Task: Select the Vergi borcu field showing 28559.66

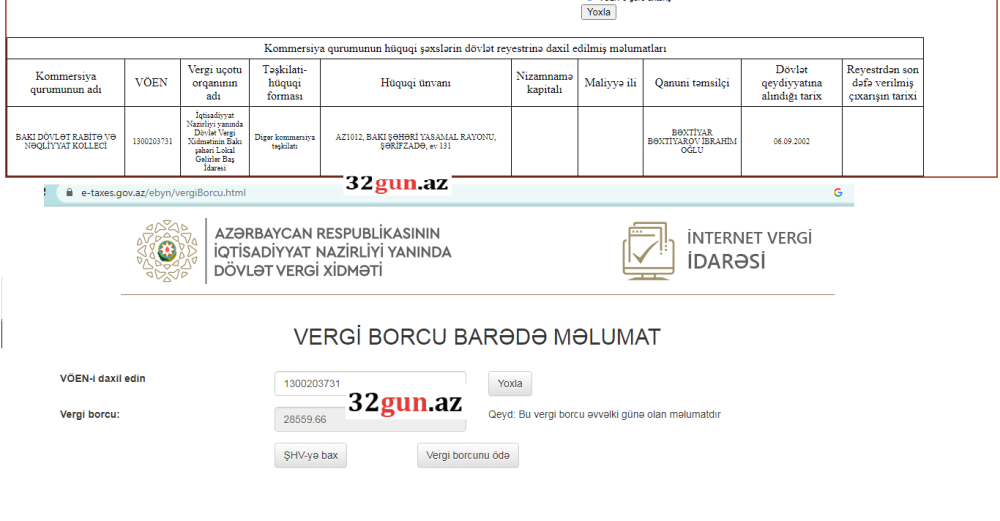Action: click(x=370, y=419)
